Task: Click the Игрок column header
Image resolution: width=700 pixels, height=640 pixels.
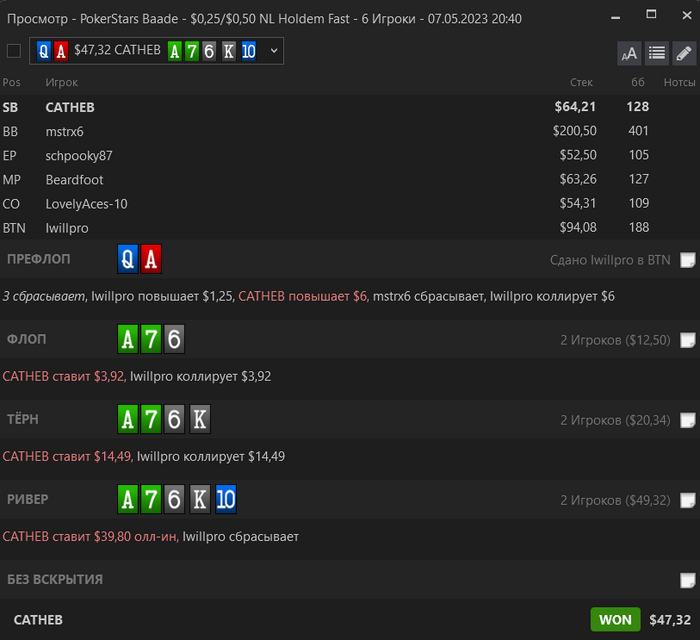Action: click(x=62, y=83)
